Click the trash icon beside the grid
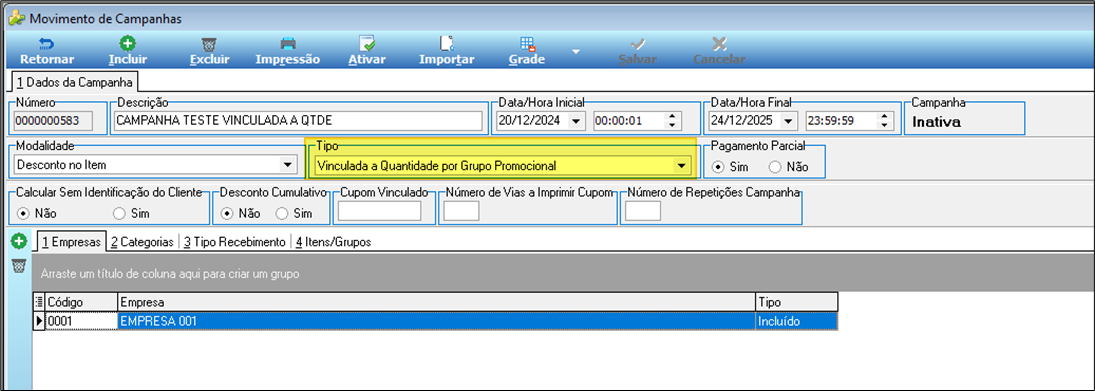Viewport: 1095px width, 391px height. [19, 265]
